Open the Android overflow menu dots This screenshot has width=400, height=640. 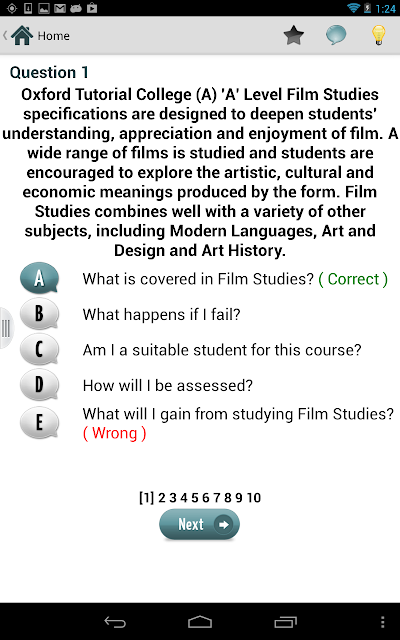(x=382, y=622)
